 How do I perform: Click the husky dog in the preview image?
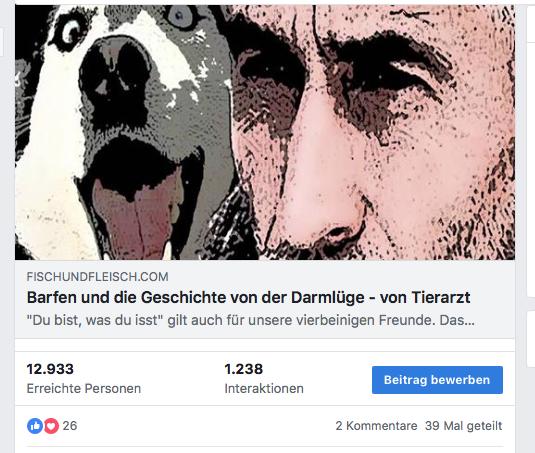coord(116,132)
